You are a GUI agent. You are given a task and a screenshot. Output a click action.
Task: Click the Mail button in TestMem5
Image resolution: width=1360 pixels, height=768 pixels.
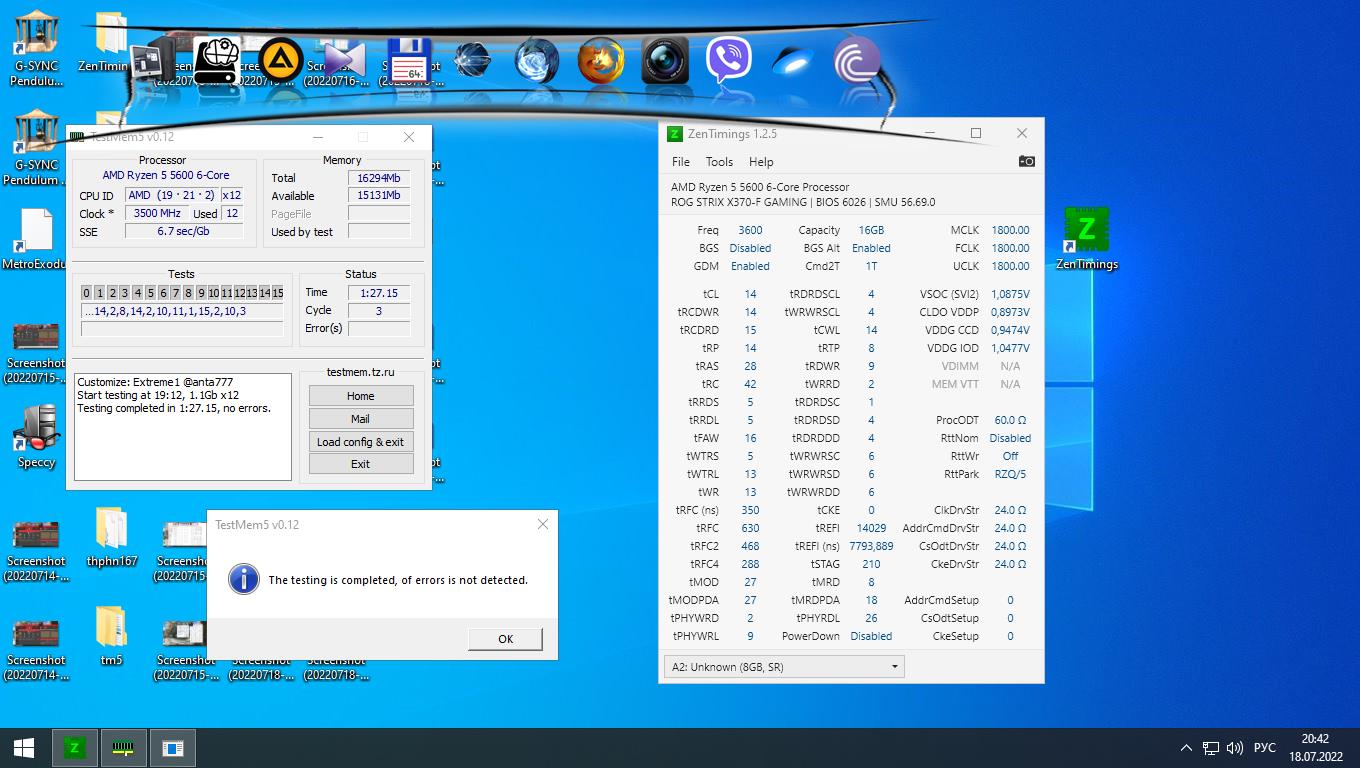(x=361, y=419)
